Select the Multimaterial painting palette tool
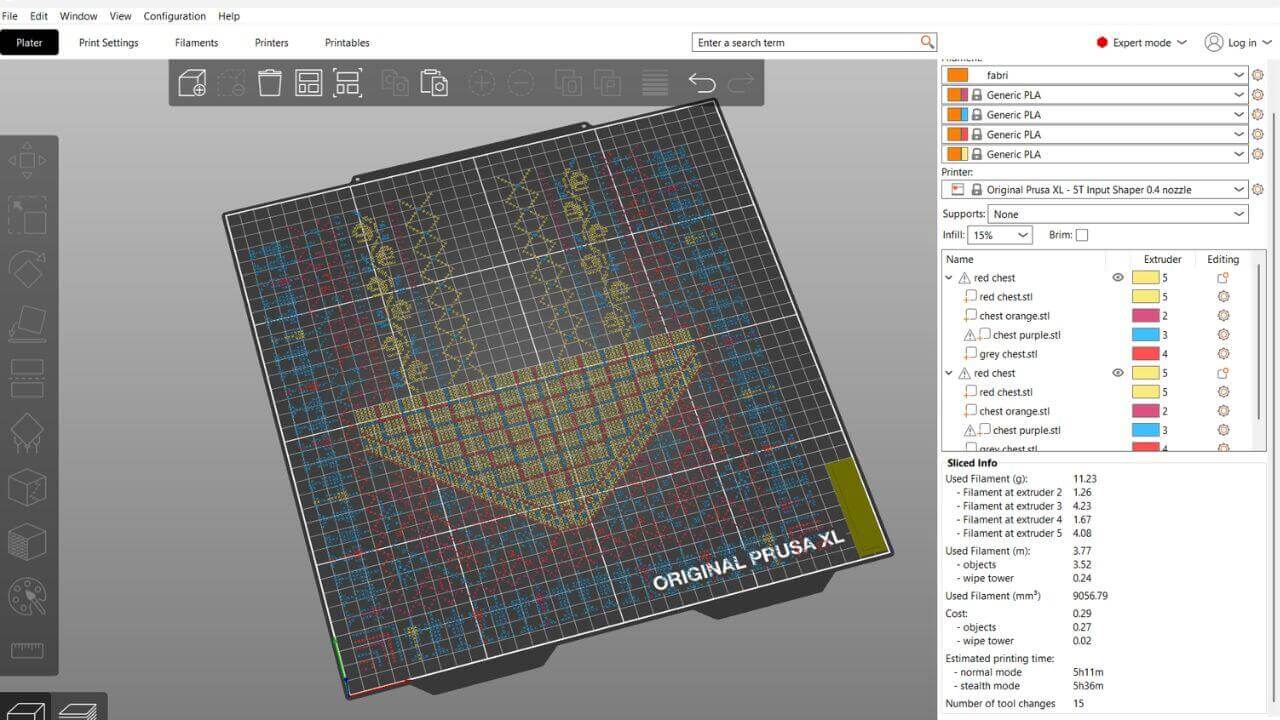The width and height of the screenshot is (1280, 720). 27,597
